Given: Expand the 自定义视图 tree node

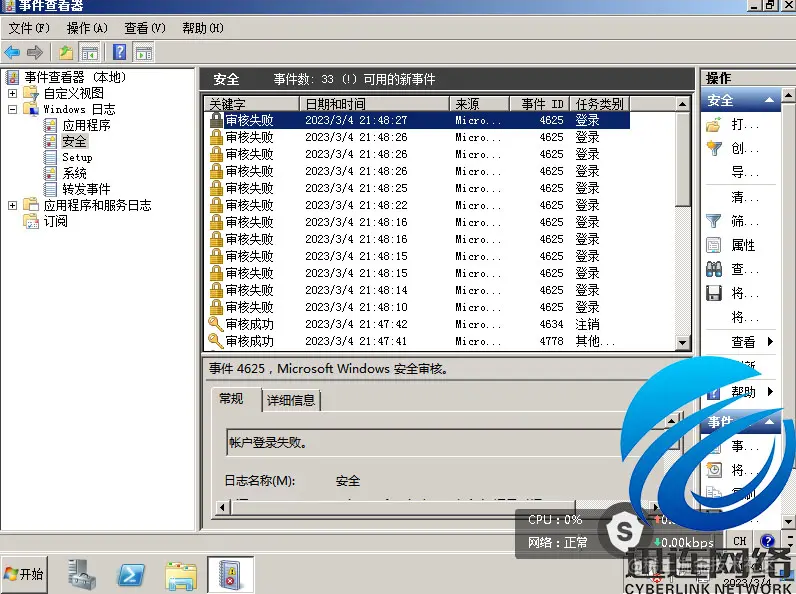Looking at the screenshot, I should tap(12, 93).
